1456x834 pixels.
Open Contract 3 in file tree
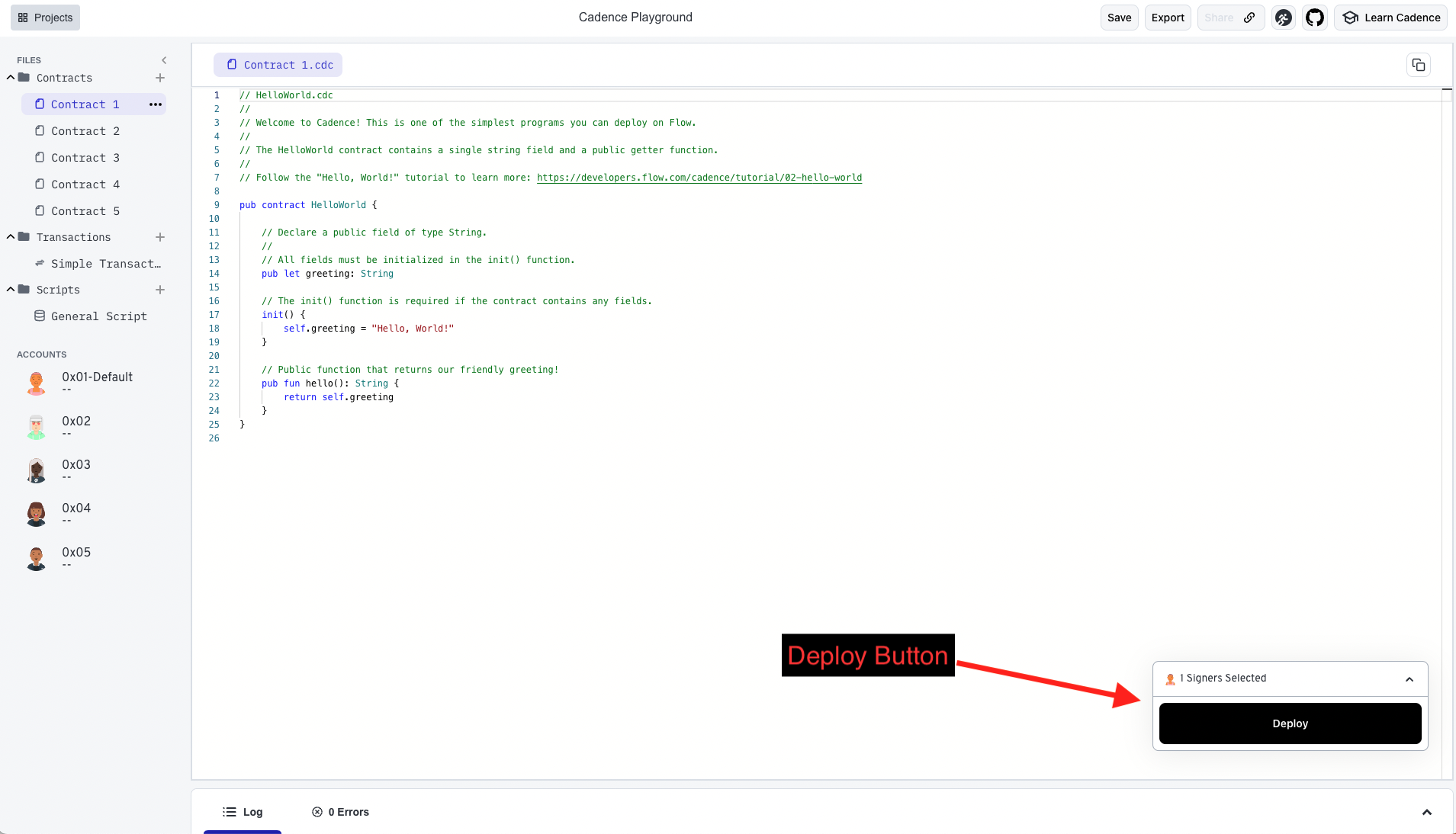pyautogui.click(x=85, y=158)
